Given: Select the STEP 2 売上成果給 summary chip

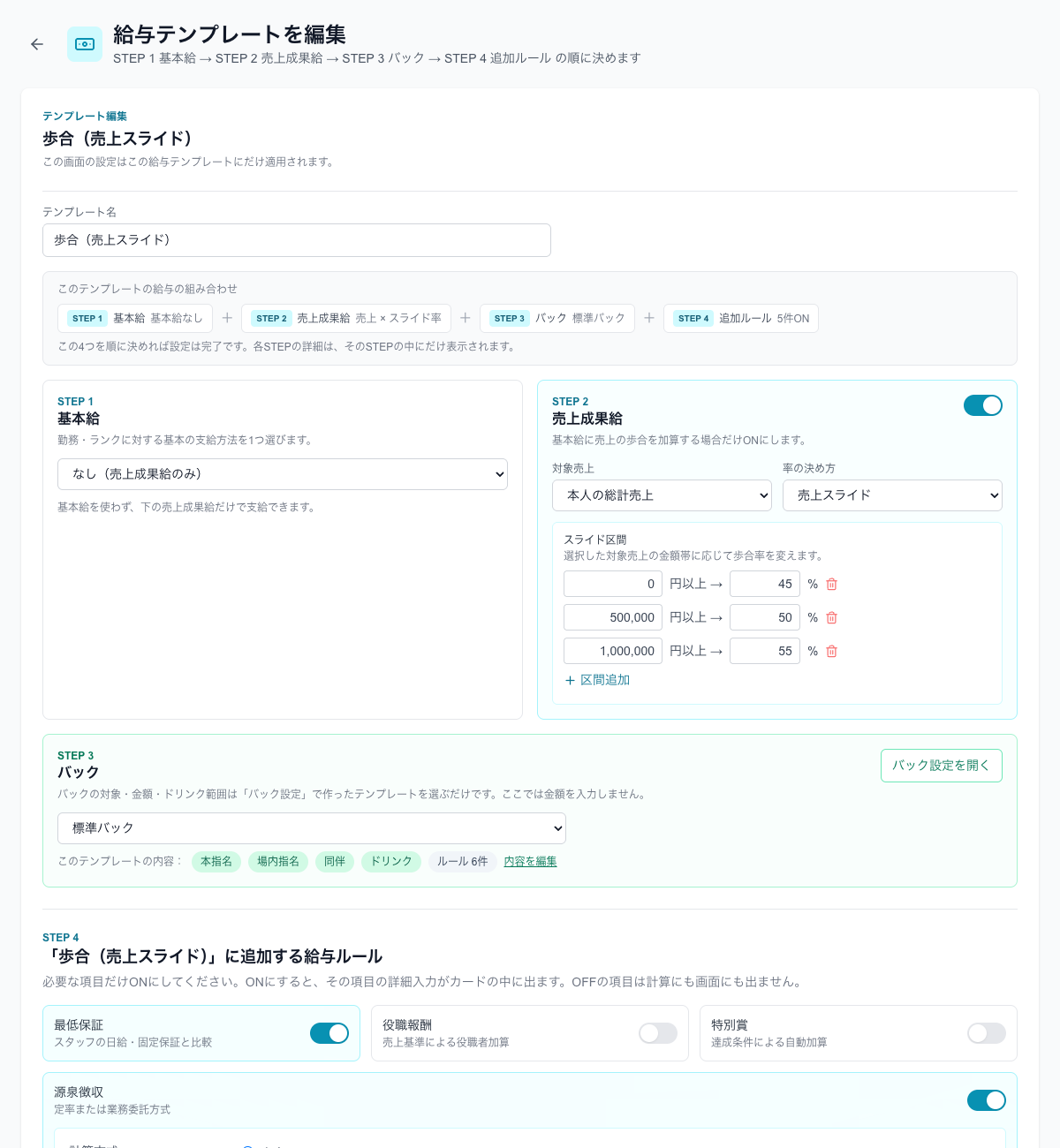Looking at the screenshot, I should 346,318.
